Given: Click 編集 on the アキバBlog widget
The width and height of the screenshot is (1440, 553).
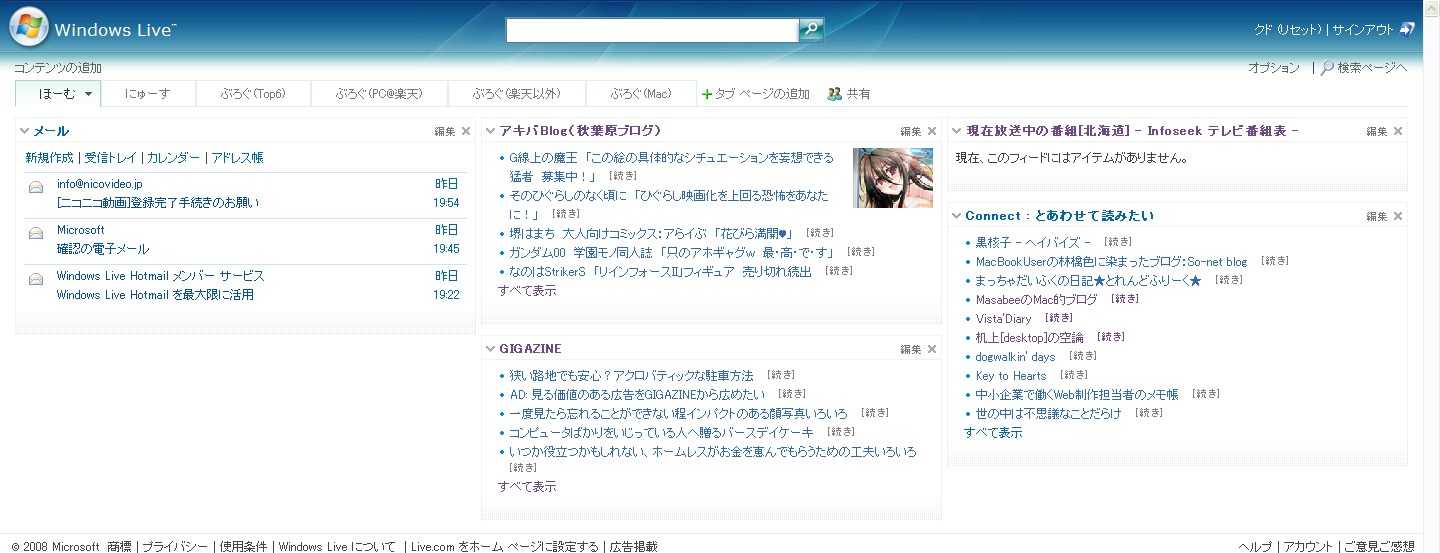Looking at the screenshot, I should pos(911,131).
